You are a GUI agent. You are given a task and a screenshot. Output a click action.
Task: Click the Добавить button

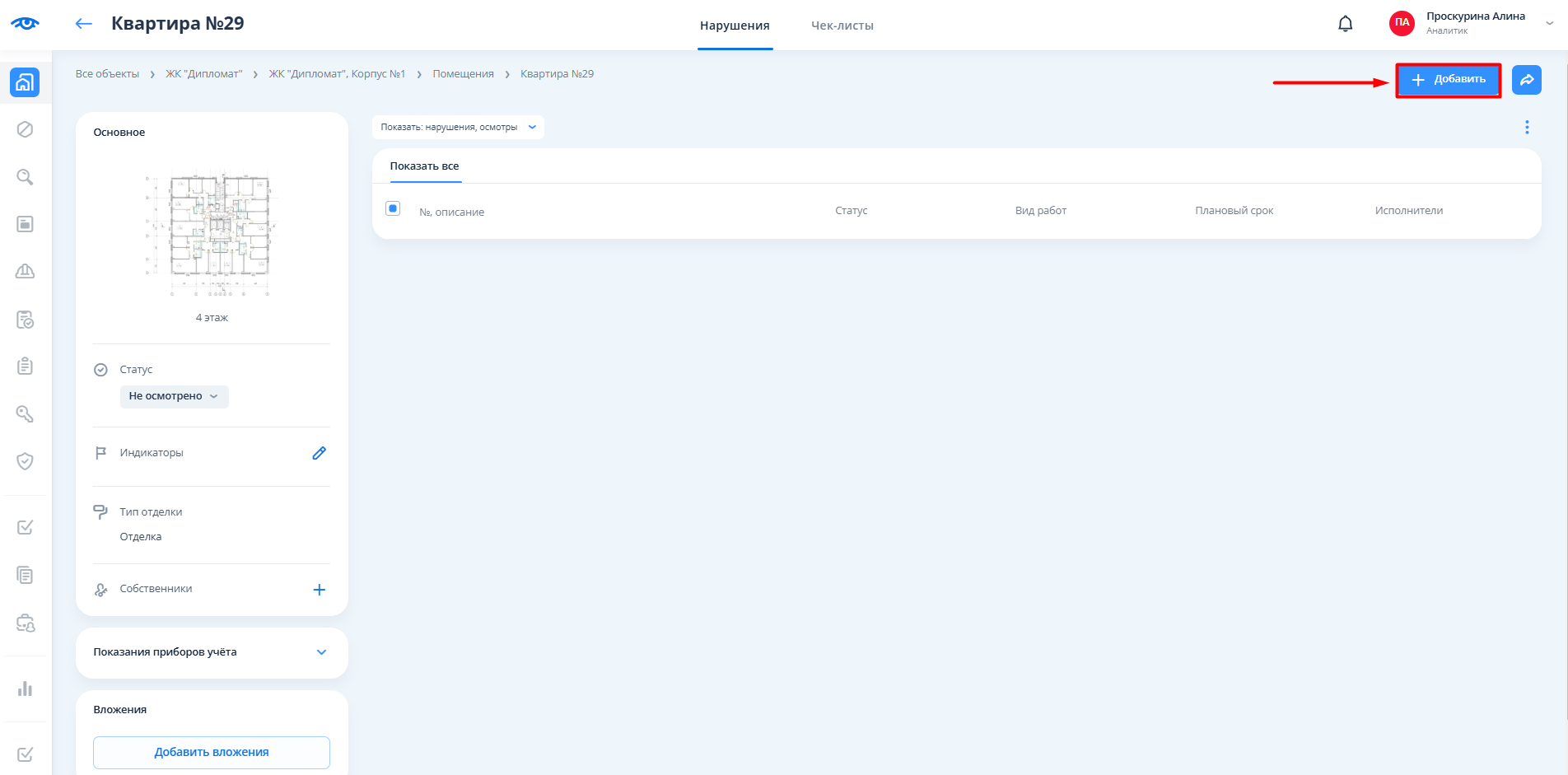(1448, 80)
